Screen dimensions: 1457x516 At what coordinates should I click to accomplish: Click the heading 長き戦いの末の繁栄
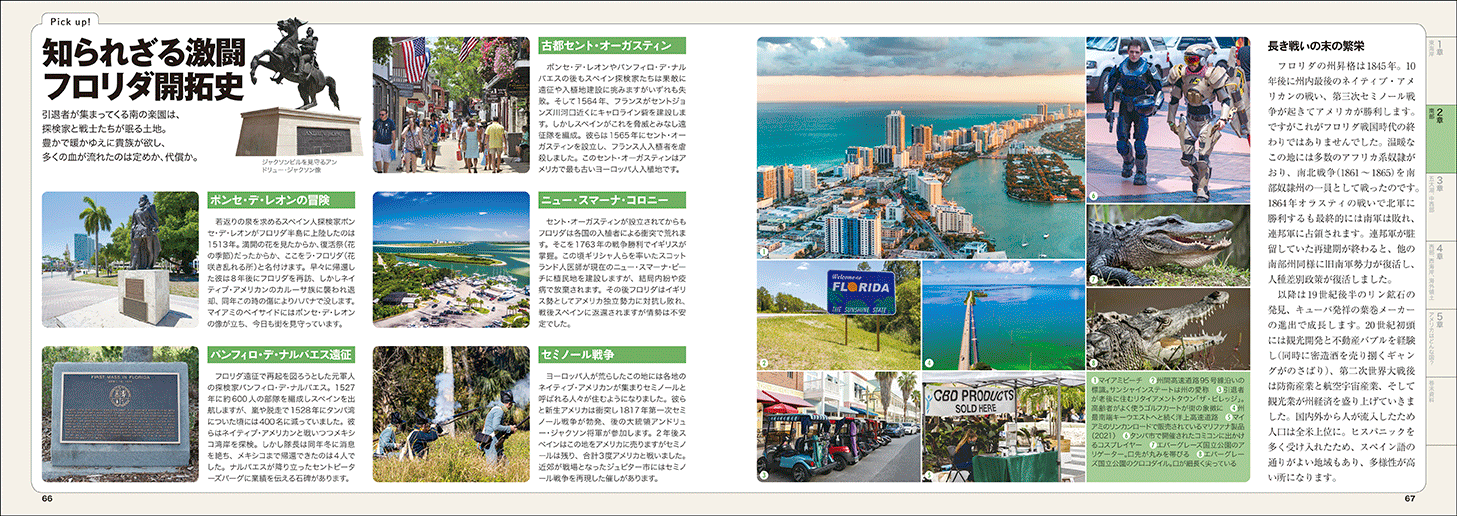tap(1314, 45)
